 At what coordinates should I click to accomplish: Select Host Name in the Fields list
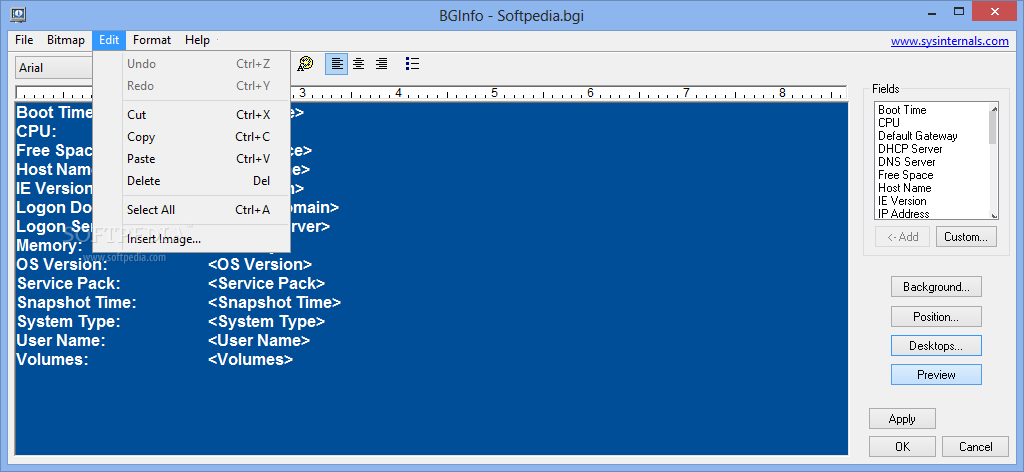pyautogui.click(x=904, y=188)
